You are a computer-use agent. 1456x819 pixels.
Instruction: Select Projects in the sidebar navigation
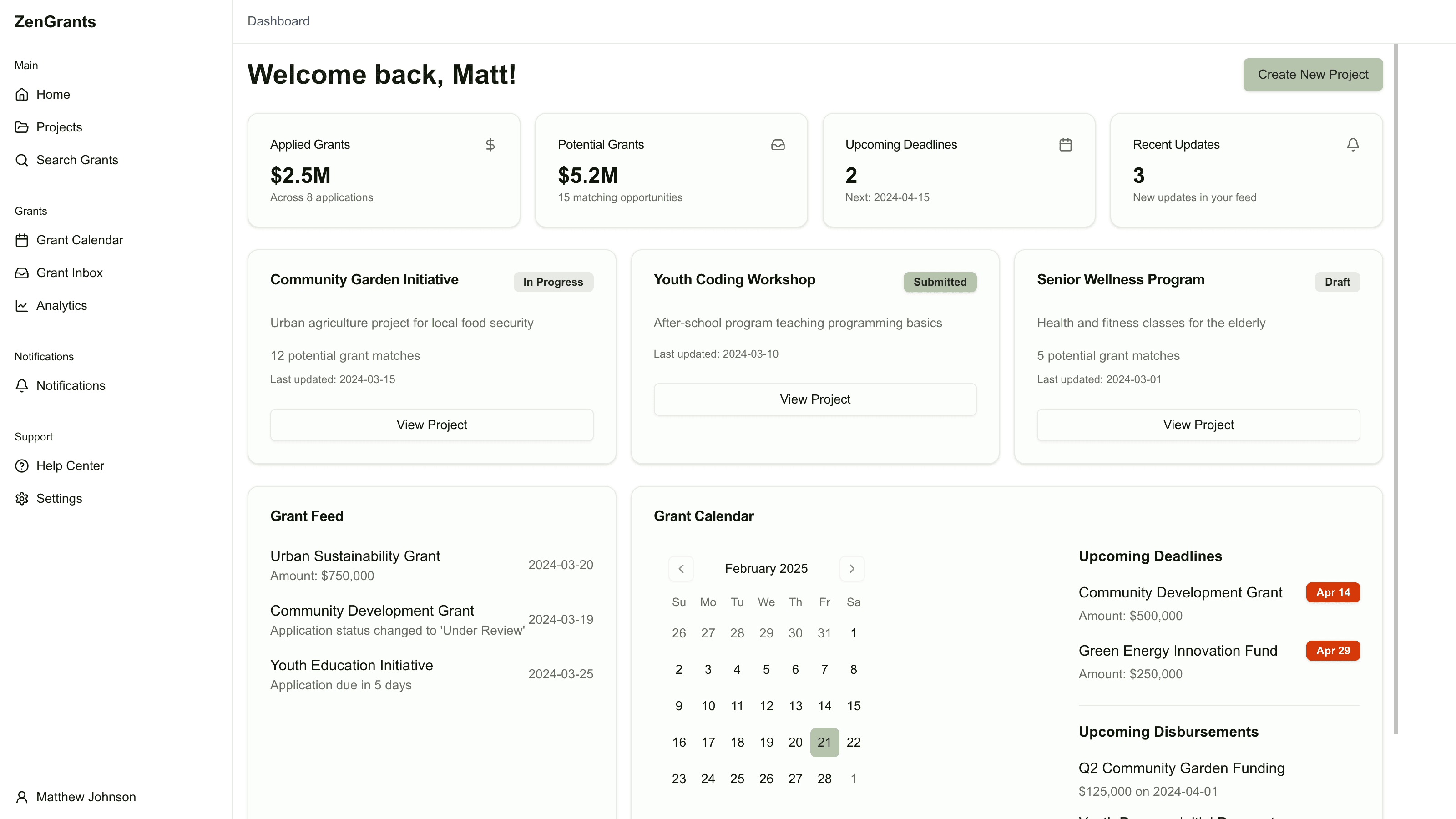click(x=59, y=126)
